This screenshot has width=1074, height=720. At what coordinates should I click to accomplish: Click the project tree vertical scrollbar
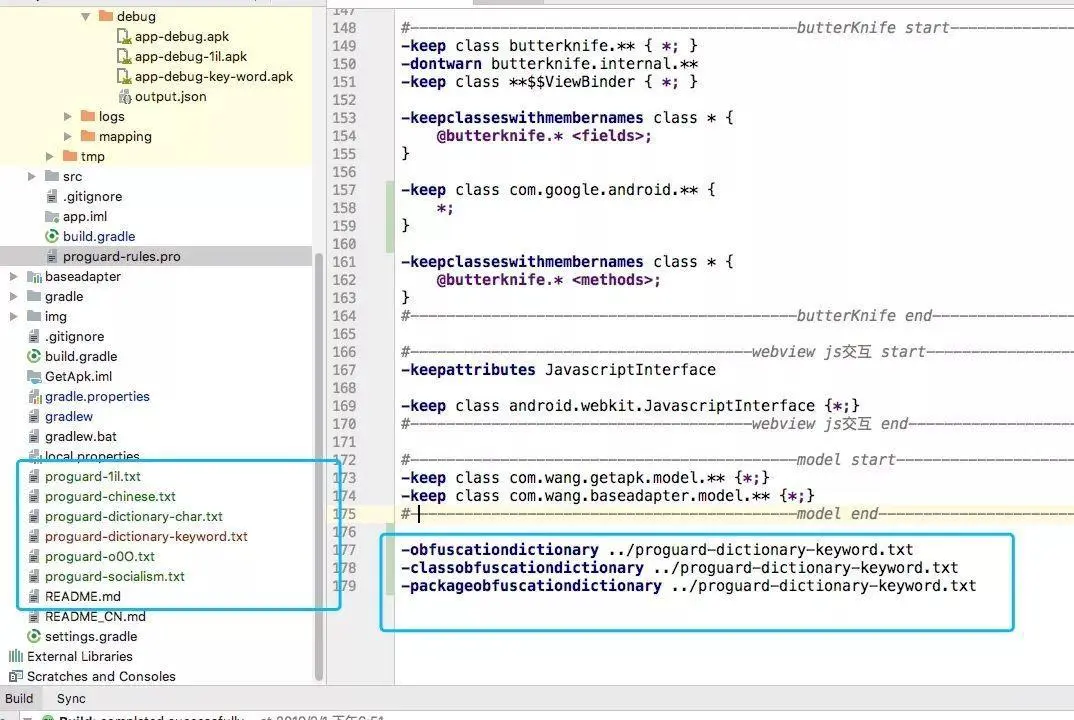pyautogui.click(x=319, y=466)
